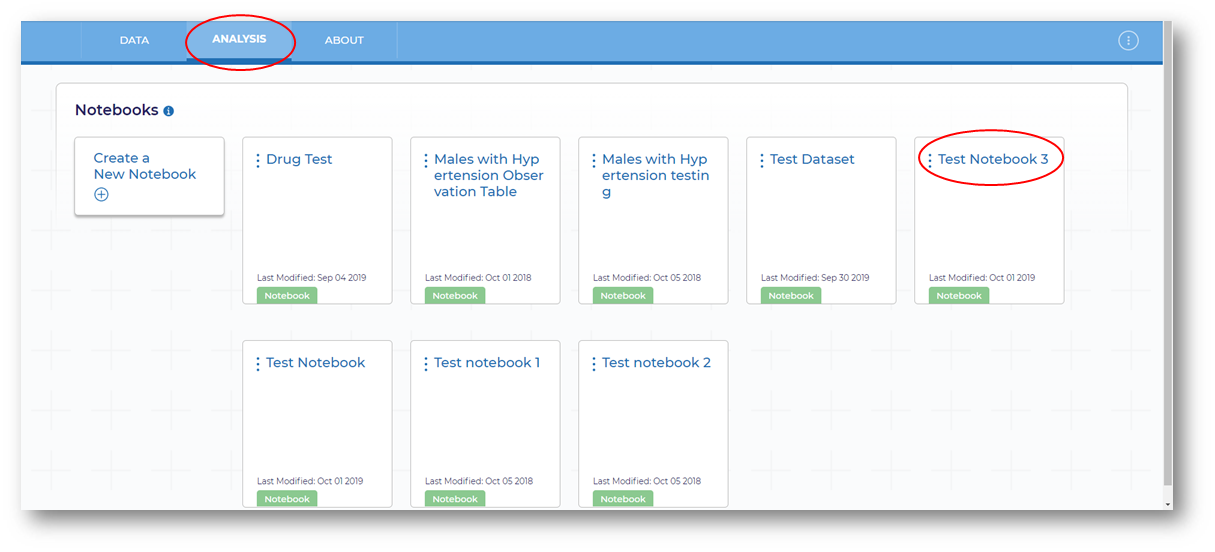Switch to the DATA tab
The height and width of the screenshot is (552, 1215).
point(134,41)
